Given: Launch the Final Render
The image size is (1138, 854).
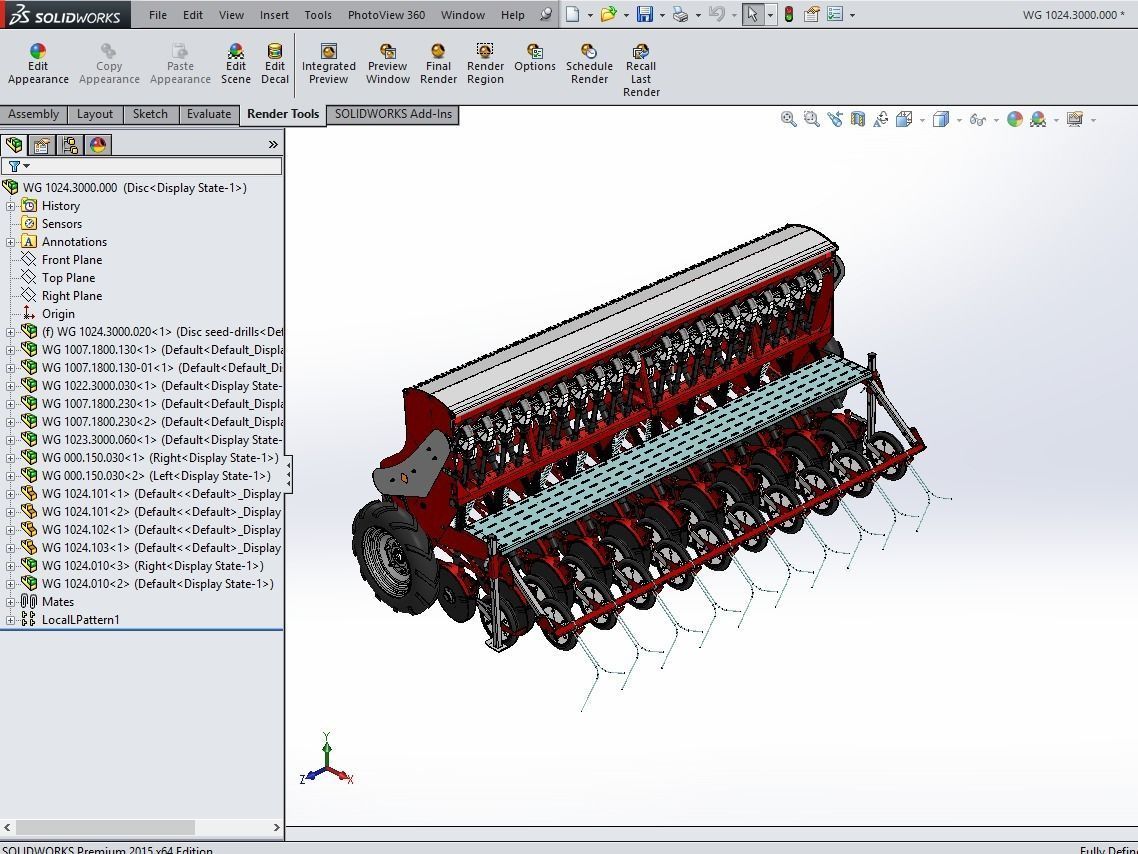Looking at the screenshot, I should click(438, 64).
